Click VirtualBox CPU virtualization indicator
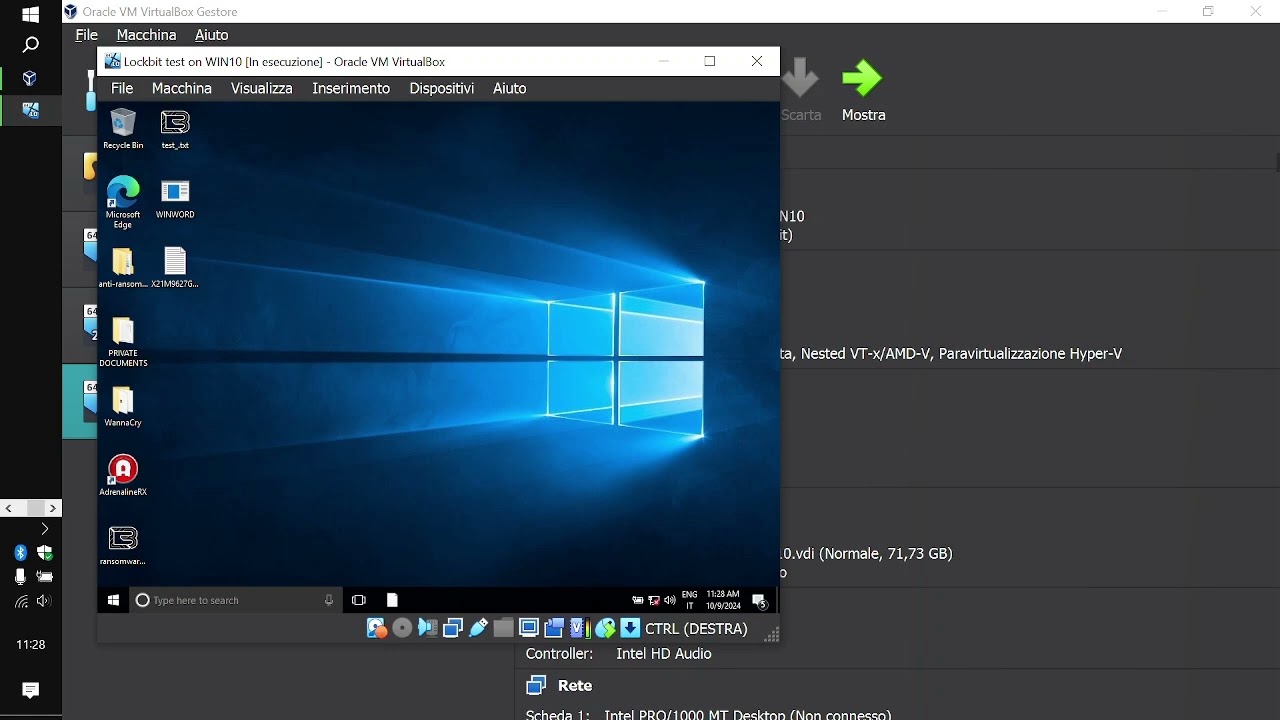Image resolution: width=1280 pixels, height=720 pixels. click(x=579, y=628)
